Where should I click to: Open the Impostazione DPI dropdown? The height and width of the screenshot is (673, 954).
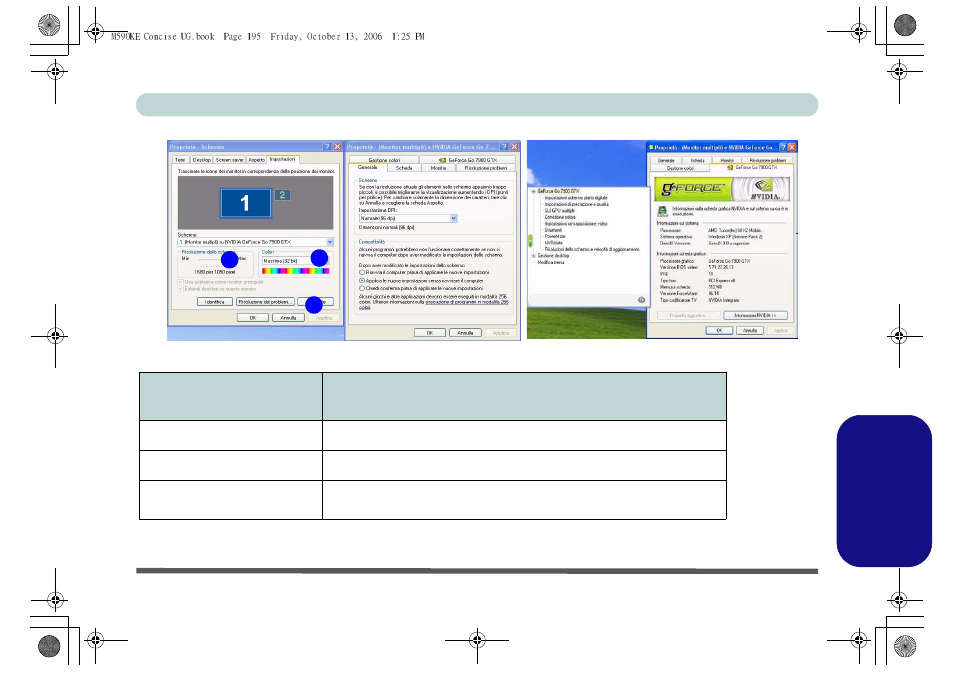453,218
